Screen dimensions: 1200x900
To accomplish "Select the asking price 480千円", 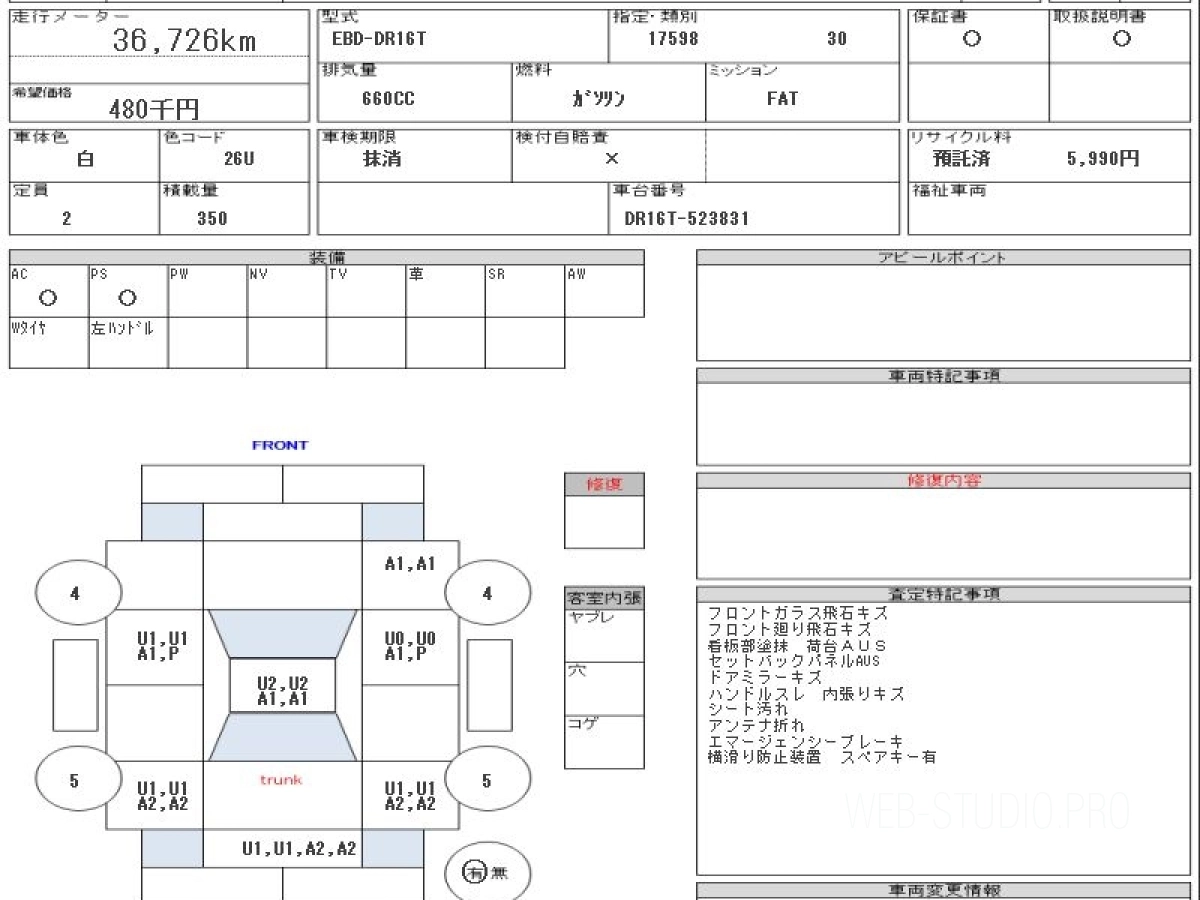I will (x=154, y=109).
